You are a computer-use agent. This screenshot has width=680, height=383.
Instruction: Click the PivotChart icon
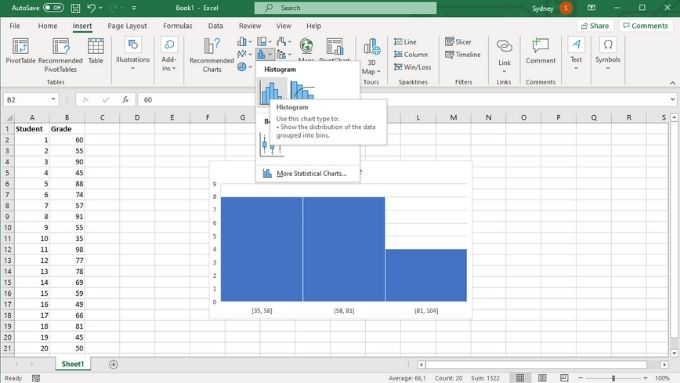[334, 46]
